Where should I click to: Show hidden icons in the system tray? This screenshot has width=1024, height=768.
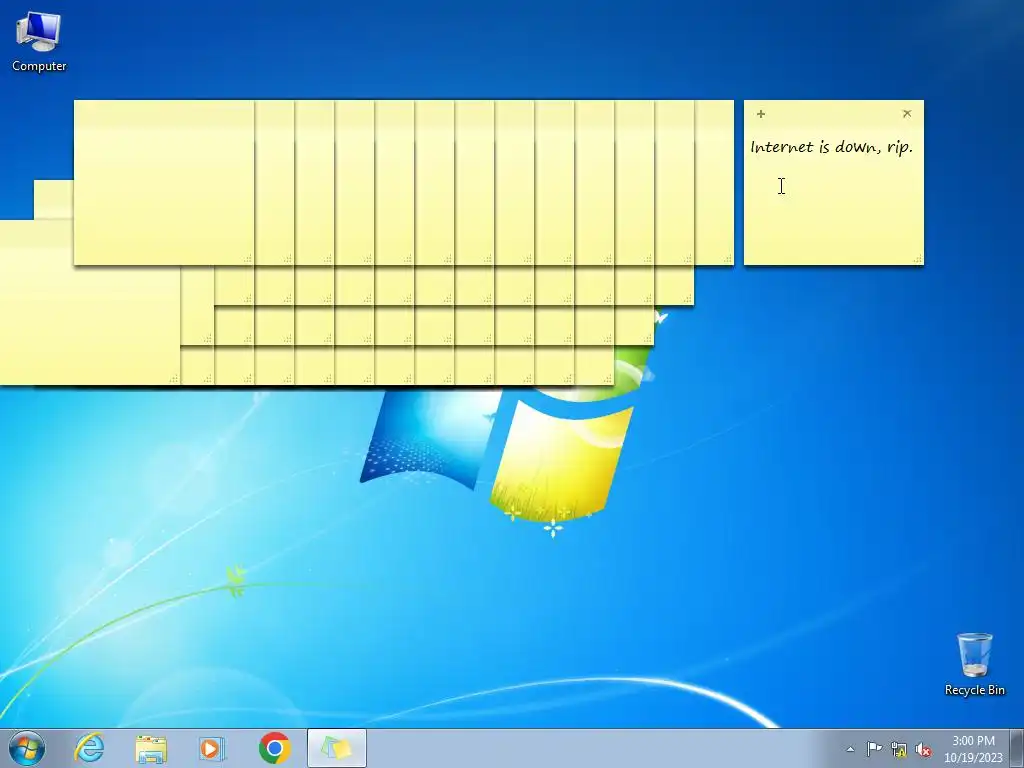[850, 749]
